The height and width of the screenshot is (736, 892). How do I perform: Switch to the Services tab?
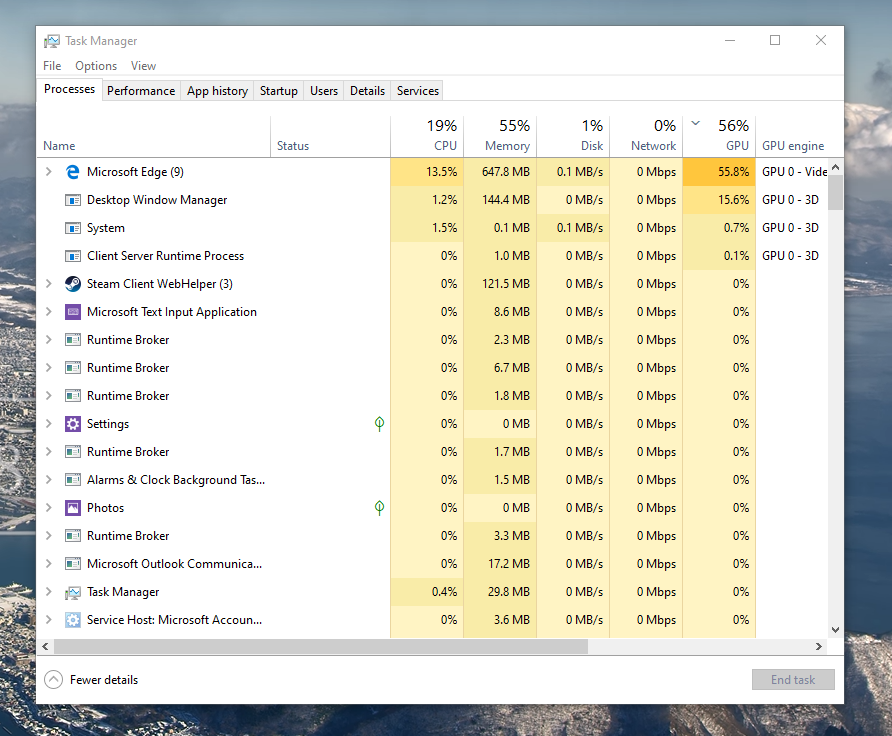point(418,91)
